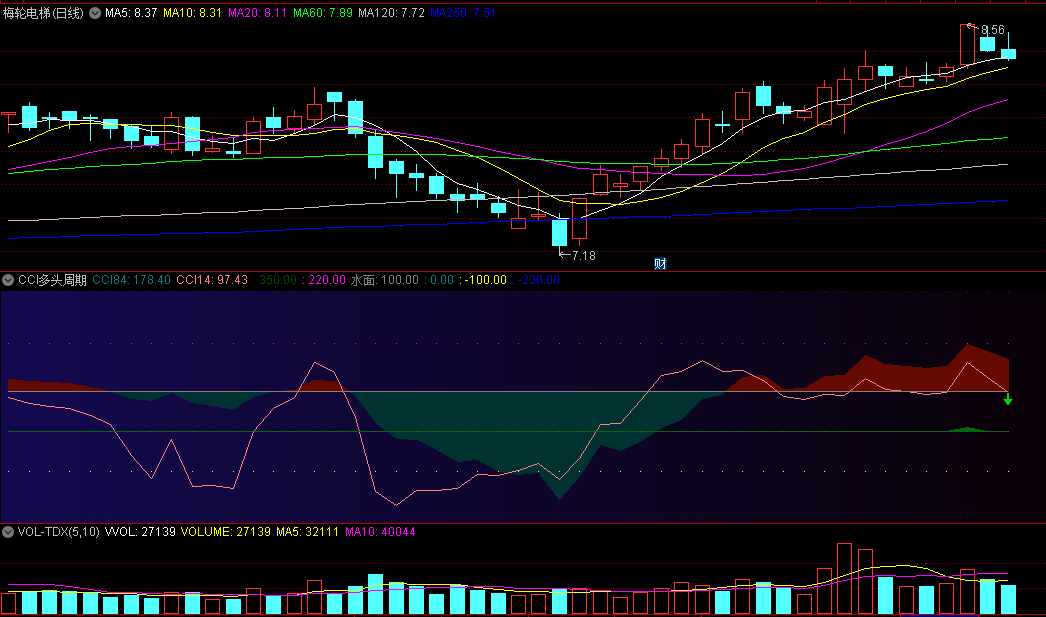Click the 财 financial info marker

point(660,263)
